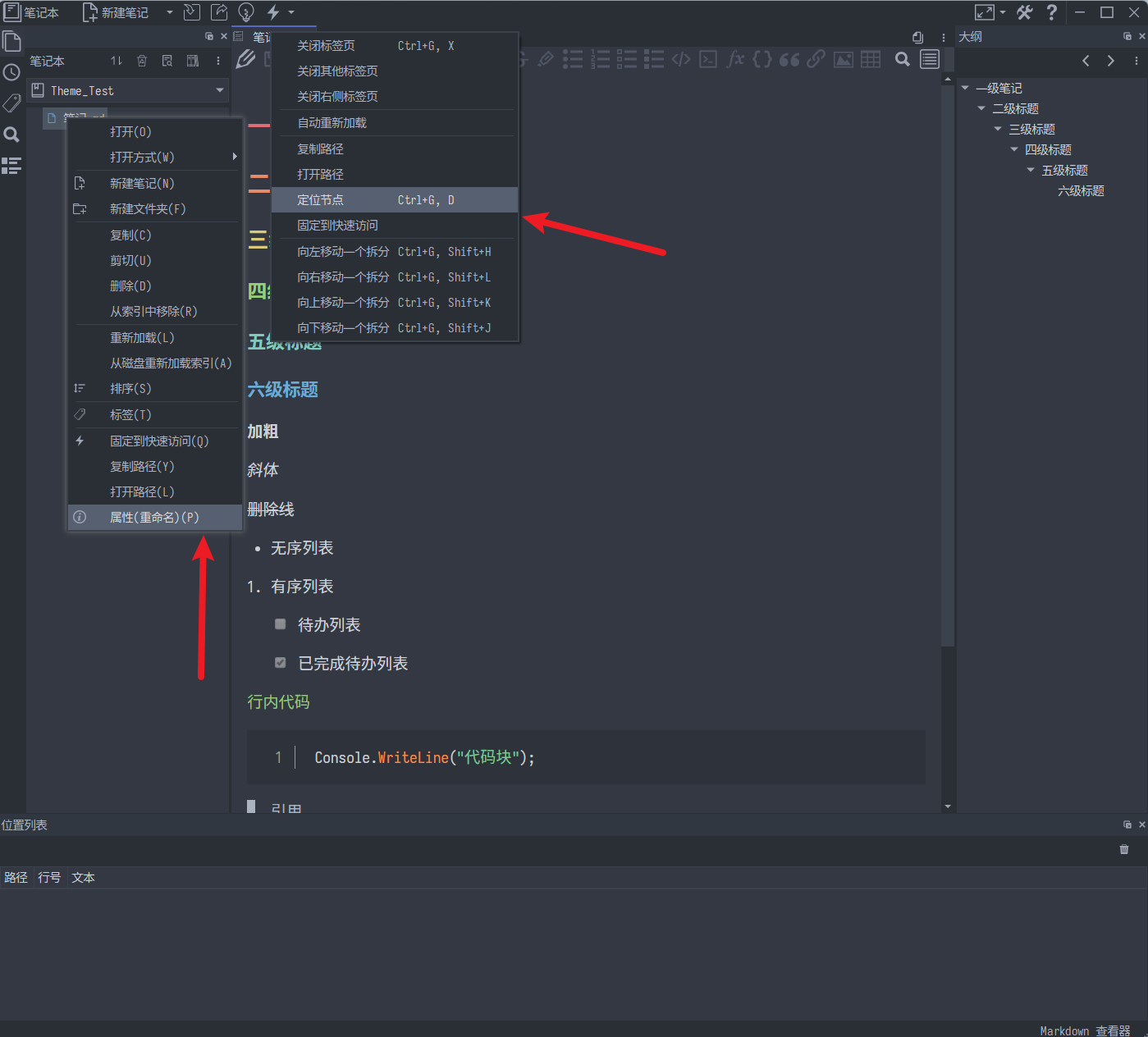The image size is (1148, 1037).
Task: Click the import icon in top toolbar
Action: [x=191, y=12]
